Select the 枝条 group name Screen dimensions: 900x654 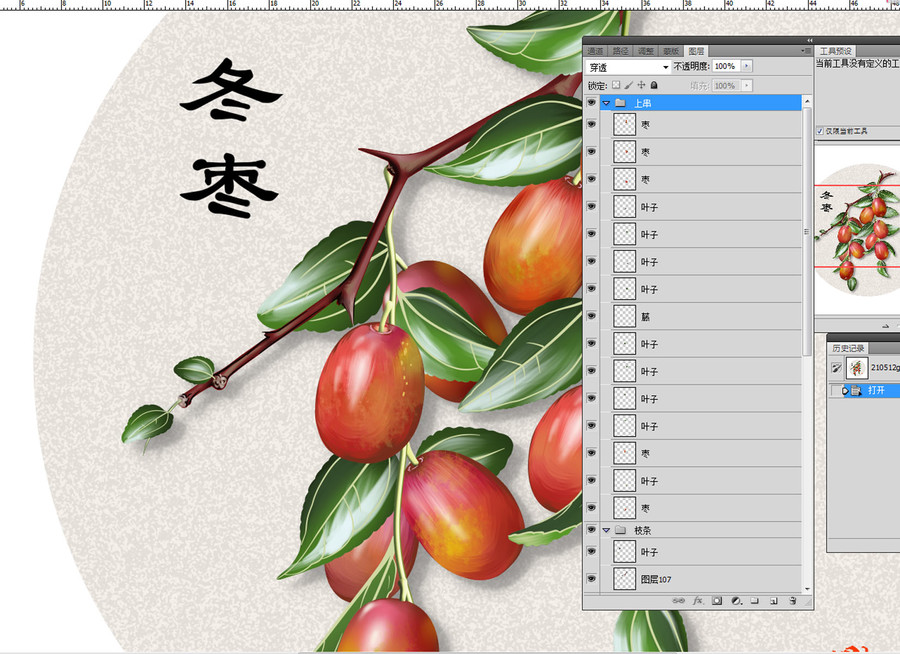tap(642, 531)
